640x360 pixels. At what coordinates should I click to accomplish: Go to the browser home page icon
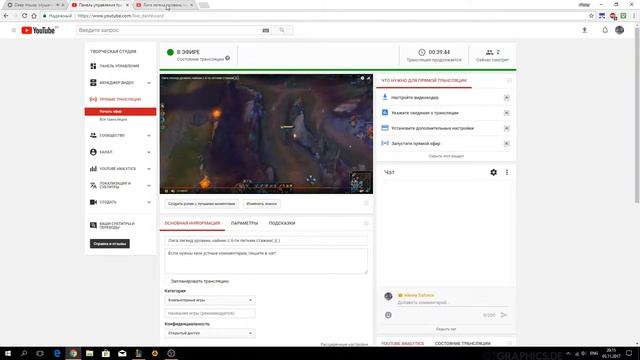34,16
